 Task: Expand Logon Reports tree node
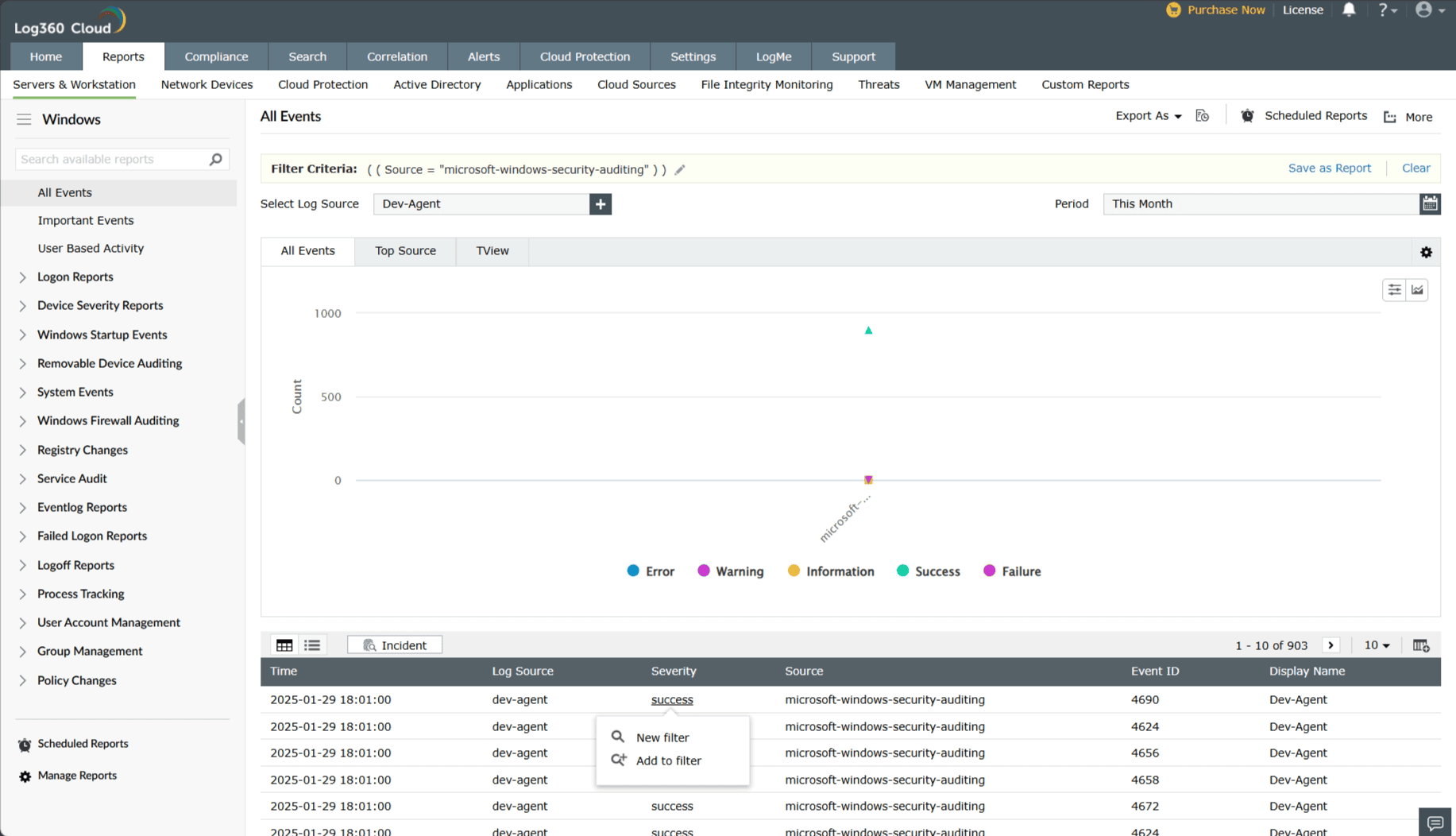click(22, 277)
